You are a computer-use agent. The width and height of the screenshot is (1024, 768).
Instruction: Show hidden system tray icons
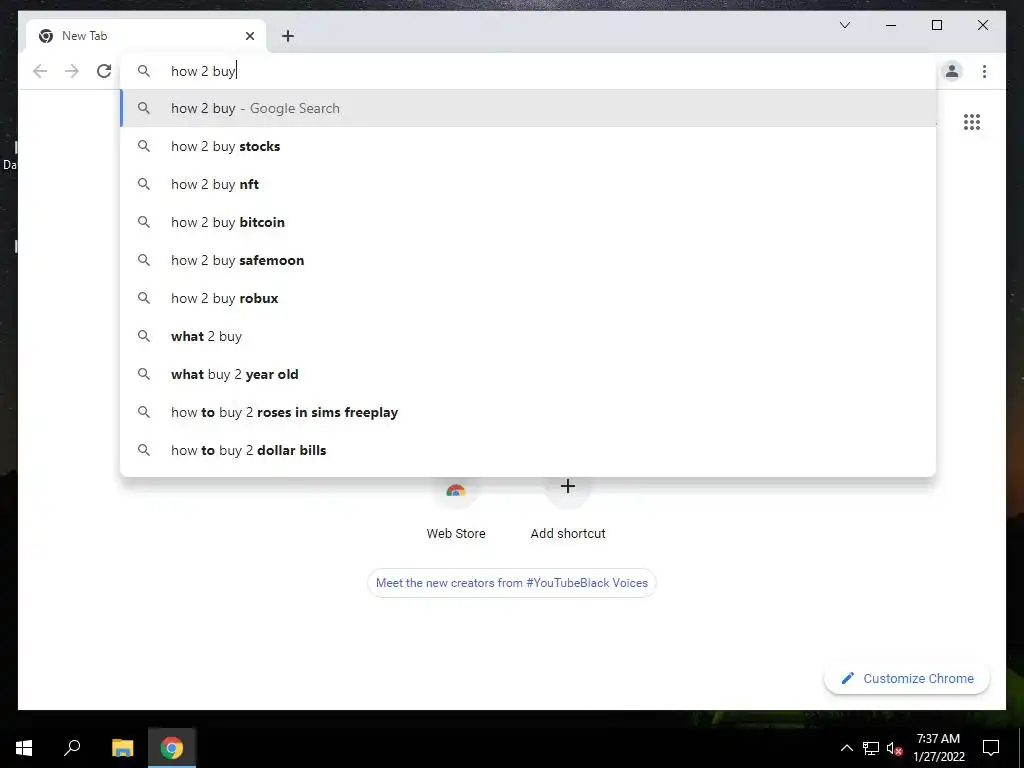pos(846,748)
